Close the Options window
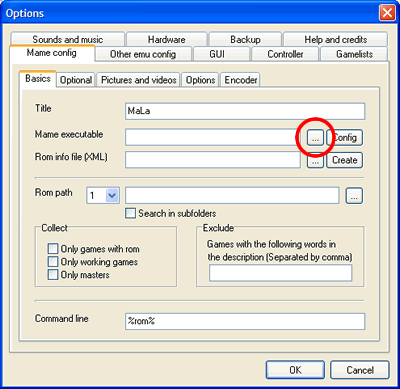 387,13
